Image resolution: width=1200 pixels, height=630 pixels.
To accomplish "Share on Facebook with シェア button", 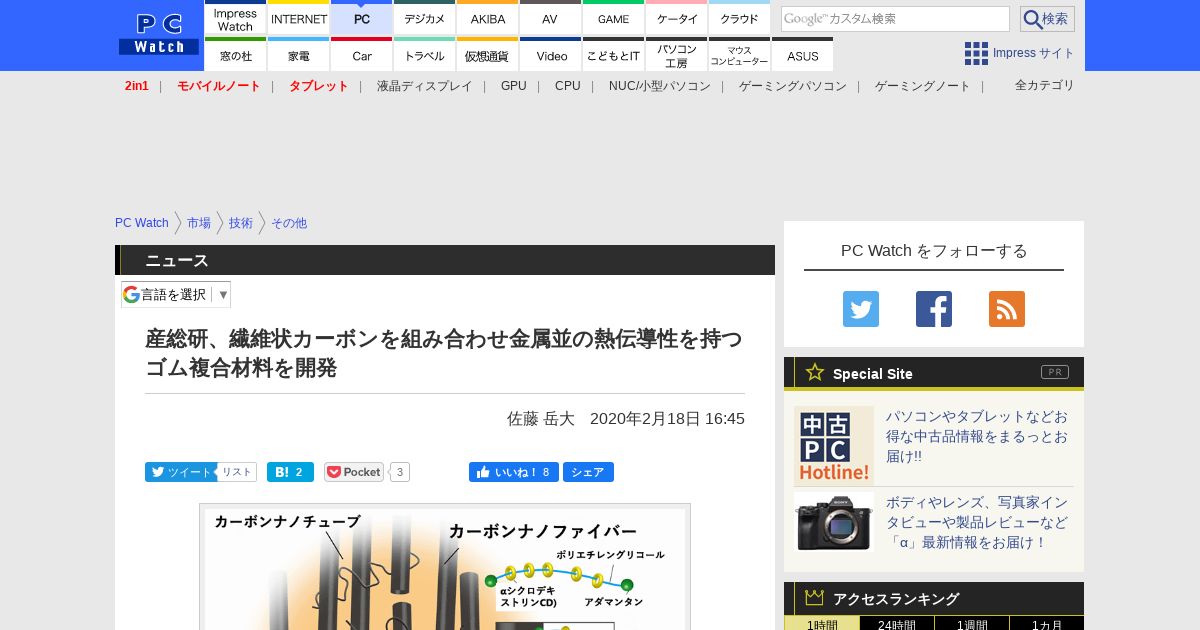I will tap(588, 472).
